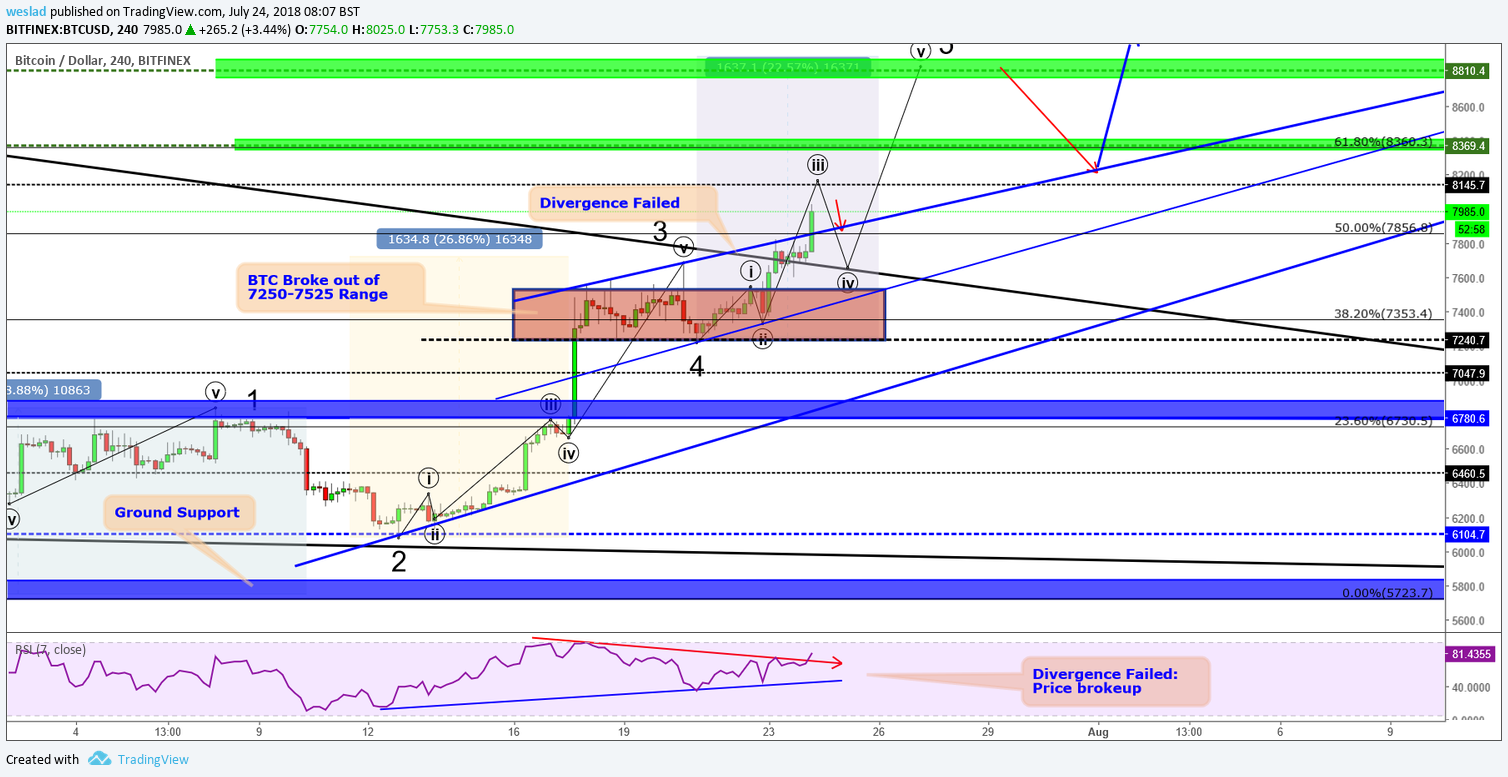
Task: Click the 29 date on time axis
Action: pyautogui.click(x=988, y=732)
